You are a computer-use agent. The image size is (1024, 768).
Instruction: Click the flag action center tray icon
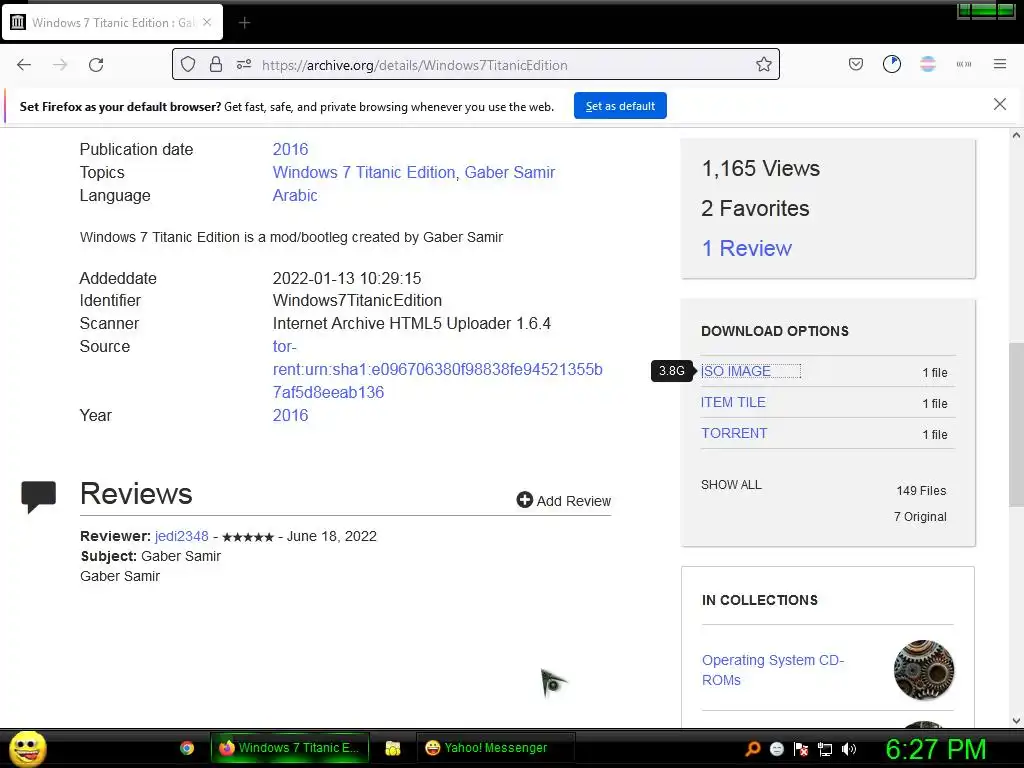pyautogui.click(x=801, y=749)
